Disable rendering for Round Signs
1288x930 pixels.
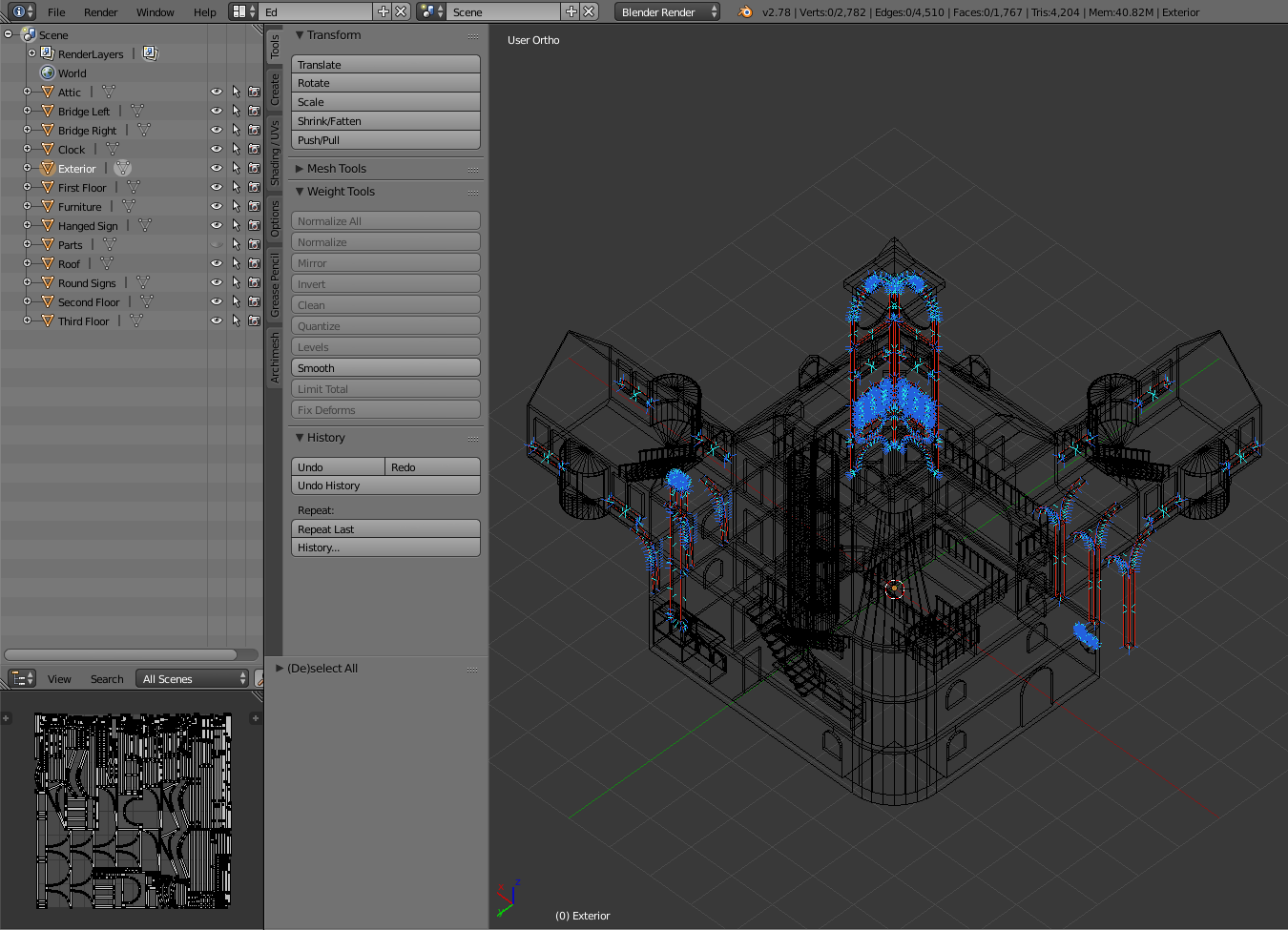pyautogui.click(x=254, y=283)
